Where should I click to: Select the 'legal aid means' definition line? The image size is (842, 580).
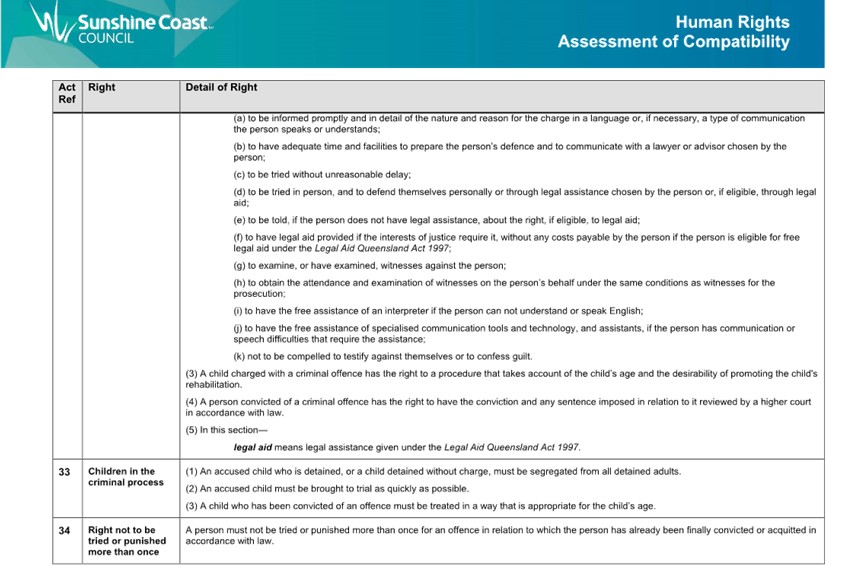coord(406,447)
